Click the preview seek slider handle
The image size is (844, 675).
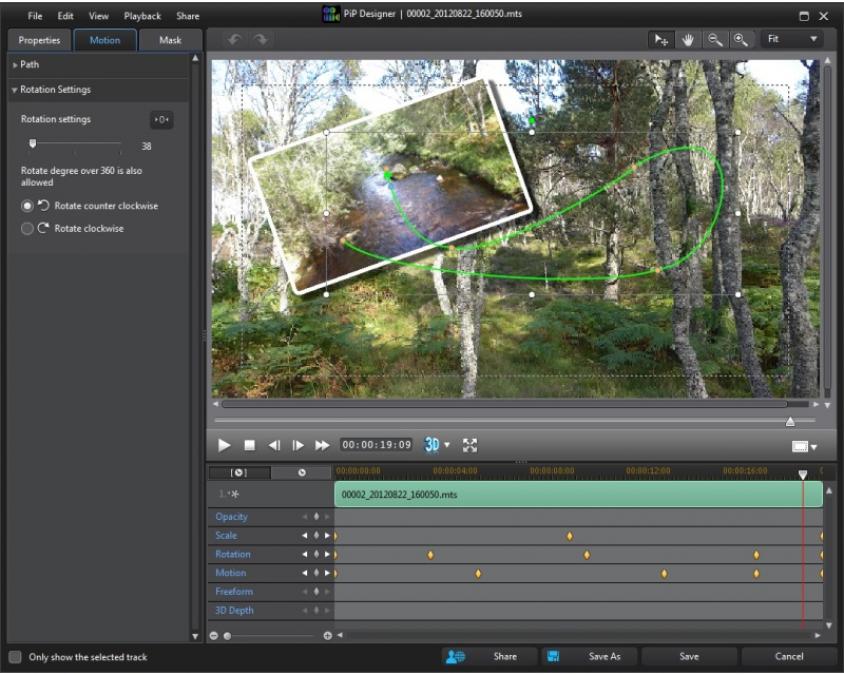(790, 421)
